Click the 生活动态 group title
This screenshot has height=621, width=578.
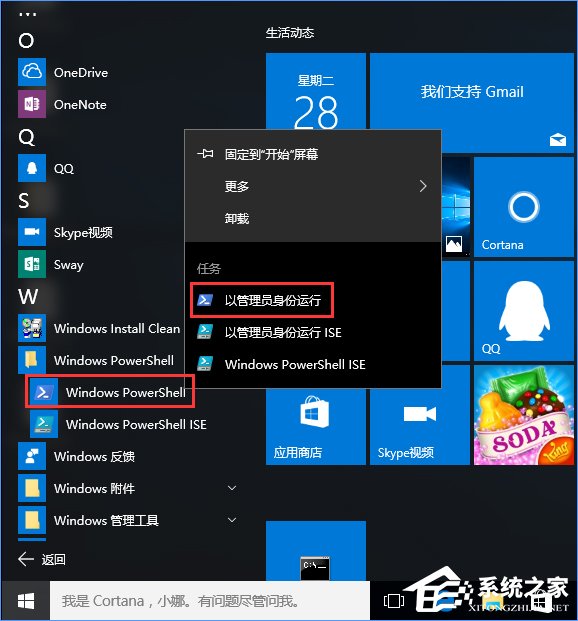coord(290,32)
